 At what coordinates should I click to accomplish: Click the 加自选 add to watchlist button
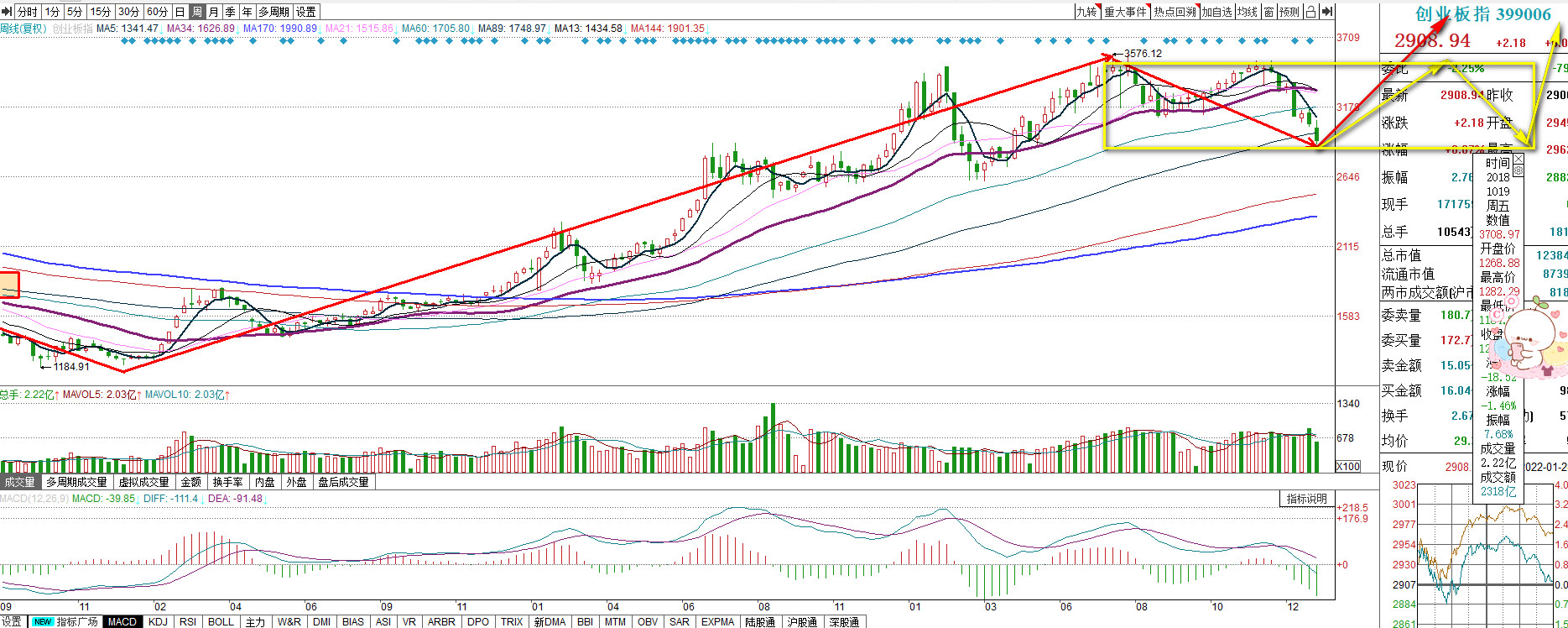coord(1216,12)
